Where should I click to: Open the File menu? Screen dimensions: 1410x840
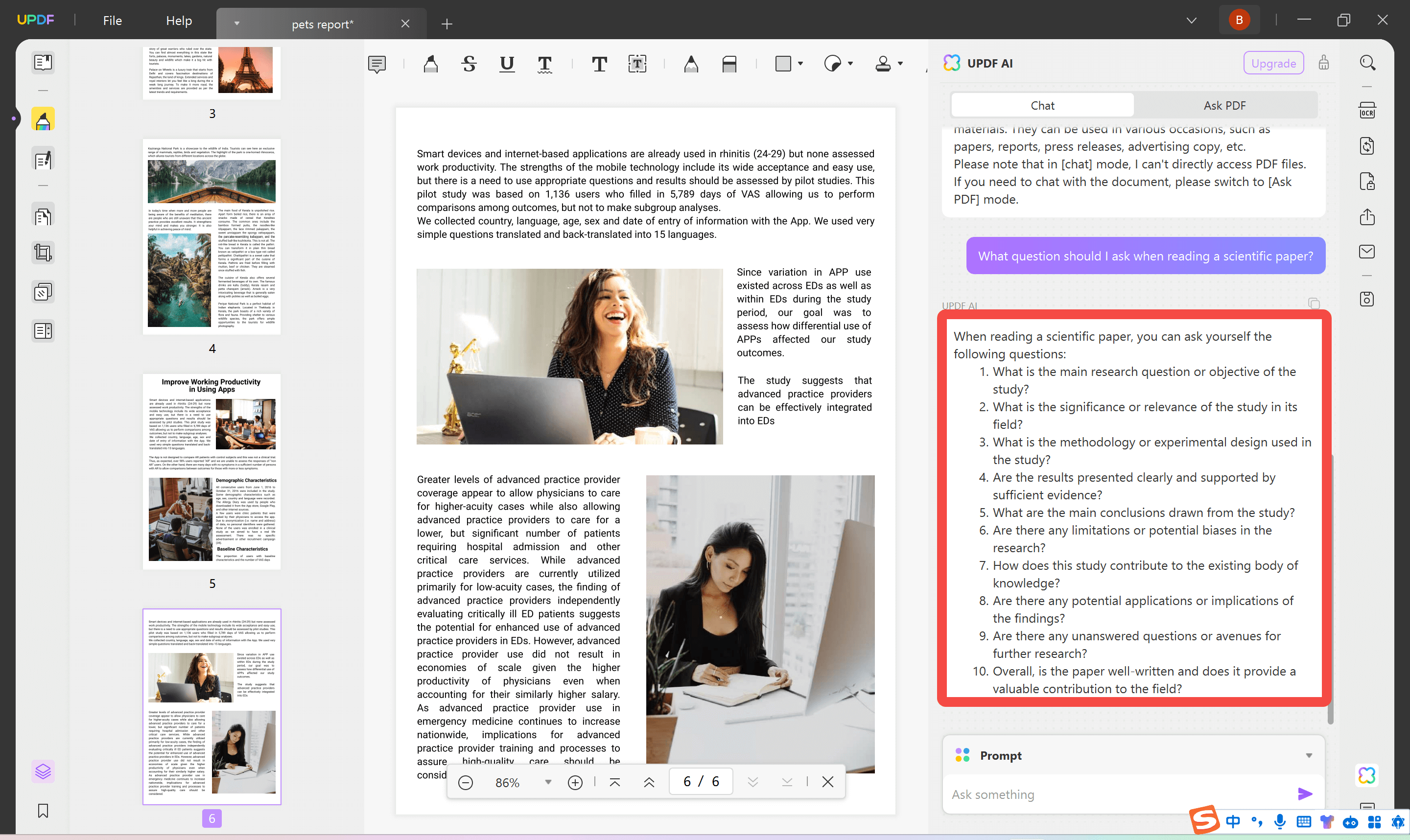coord(112,21)
